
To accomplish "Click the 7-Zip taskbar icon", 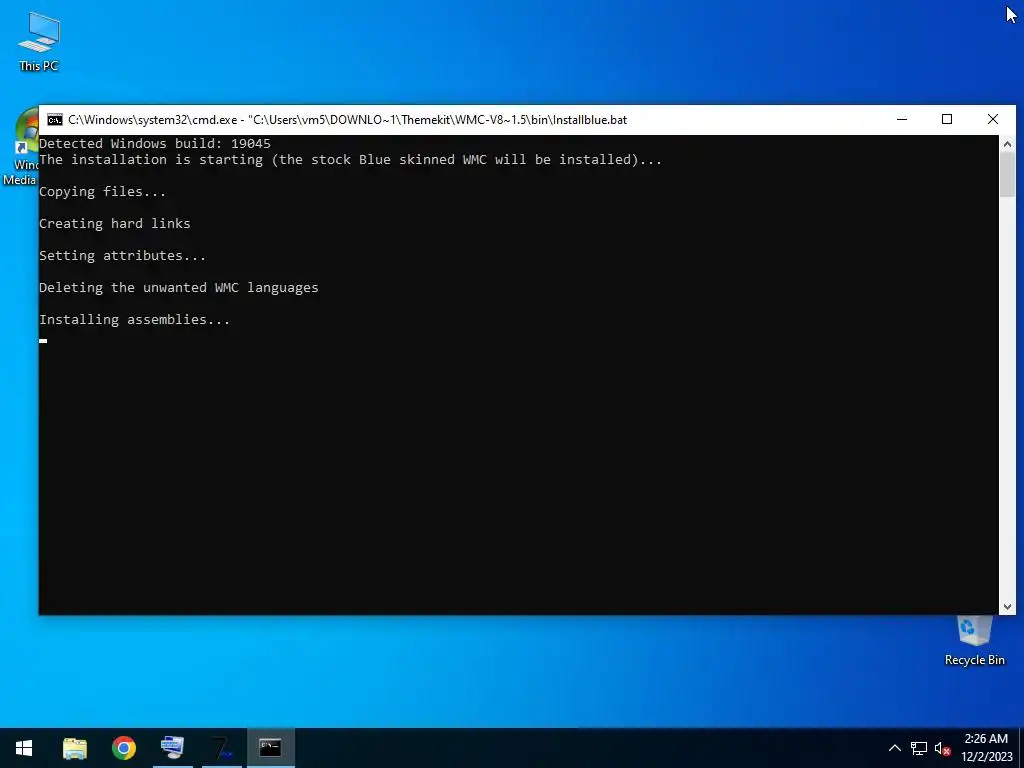I will click(x=221, y=748).
